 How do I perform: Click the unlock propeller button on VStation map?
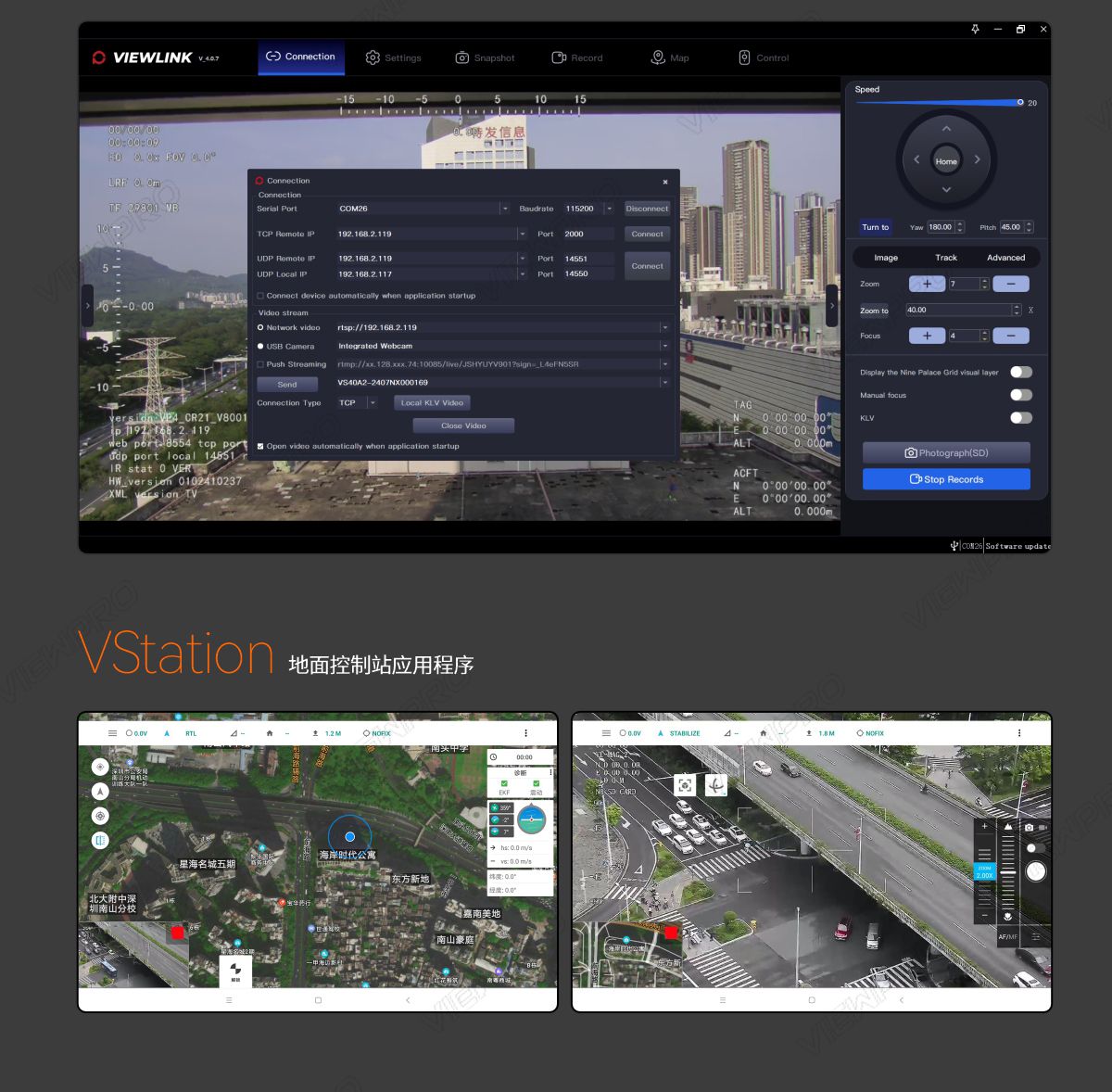point(235,971)
